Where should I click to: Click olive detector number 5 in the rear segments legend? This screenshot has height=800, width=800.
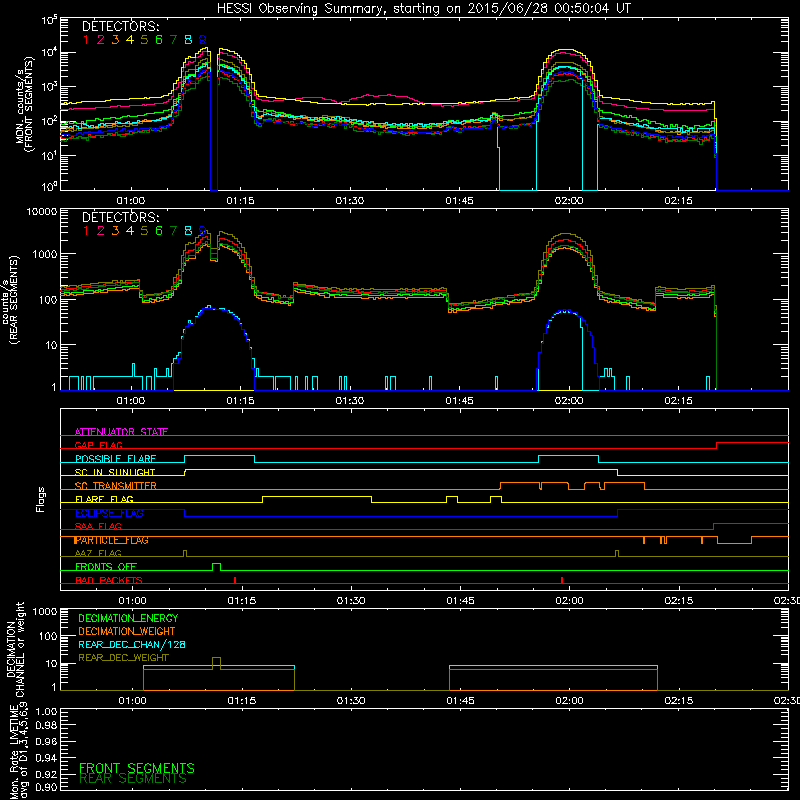pos(144,231)
